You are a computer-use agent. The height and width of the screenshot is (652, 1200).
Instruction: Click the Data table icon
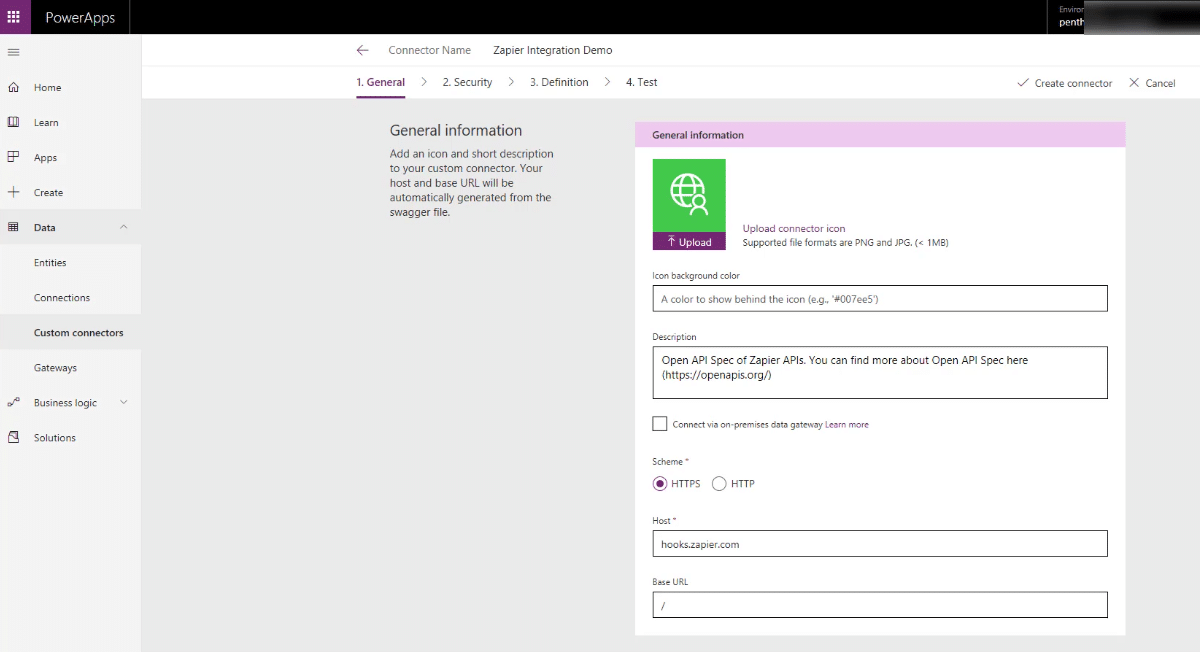14,228
